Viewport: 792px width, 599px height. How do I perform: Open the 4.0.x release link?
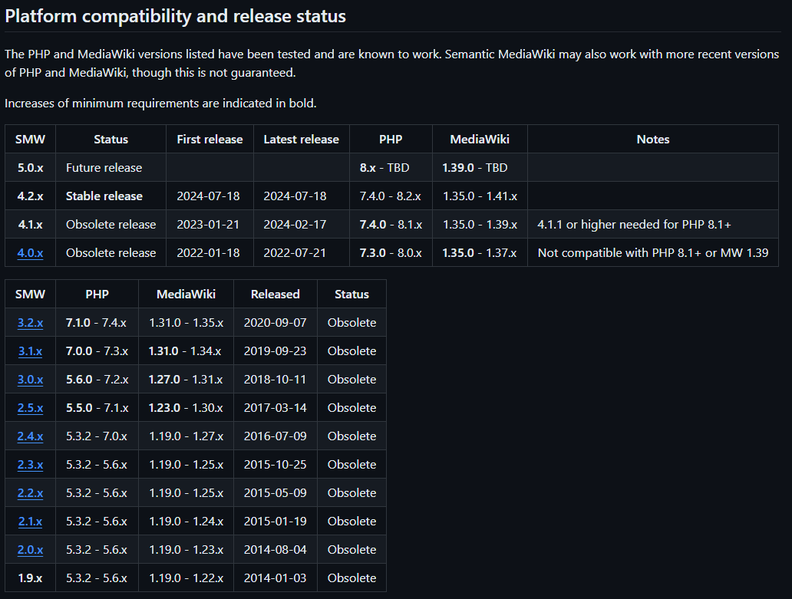click(30, 253)
